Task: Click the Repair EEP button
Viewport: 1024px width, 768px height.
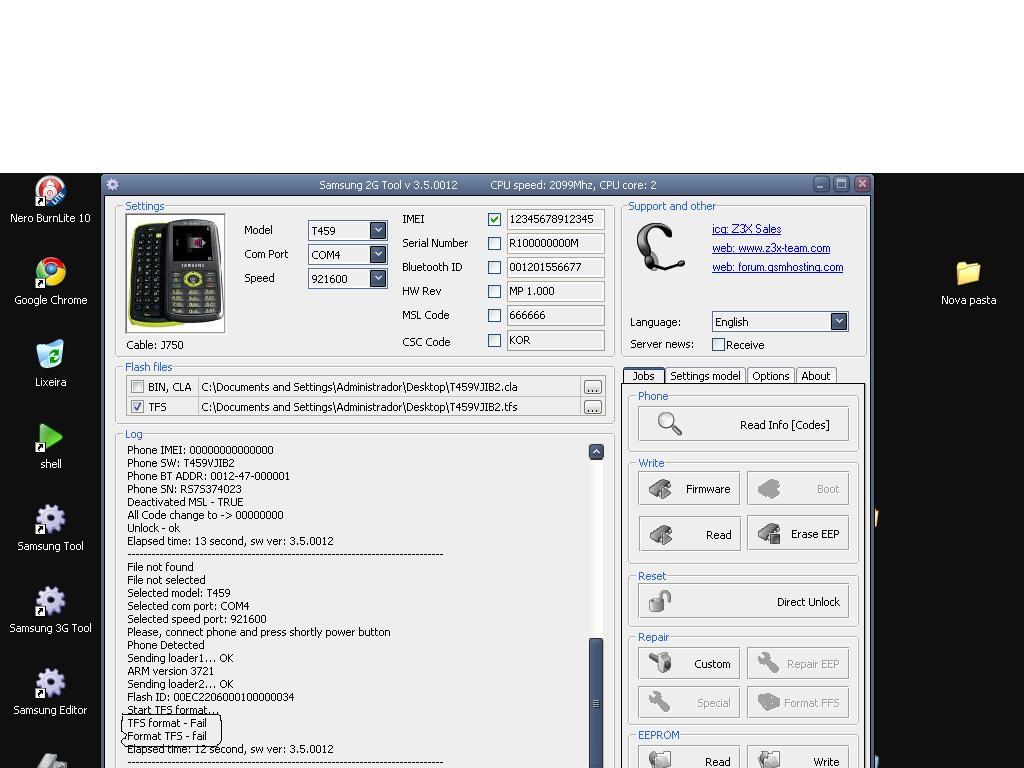Action: tap(798, 664)
